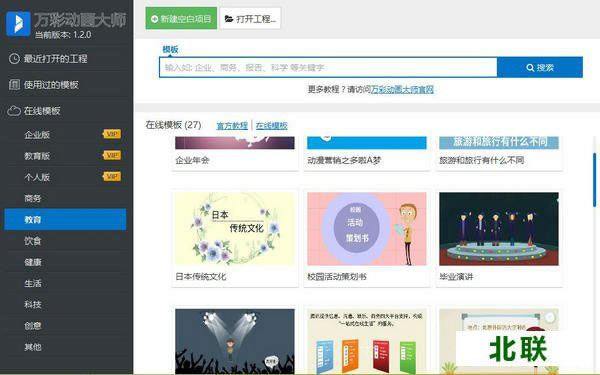Click the 日本传统文化 caption text

(201, 276)
